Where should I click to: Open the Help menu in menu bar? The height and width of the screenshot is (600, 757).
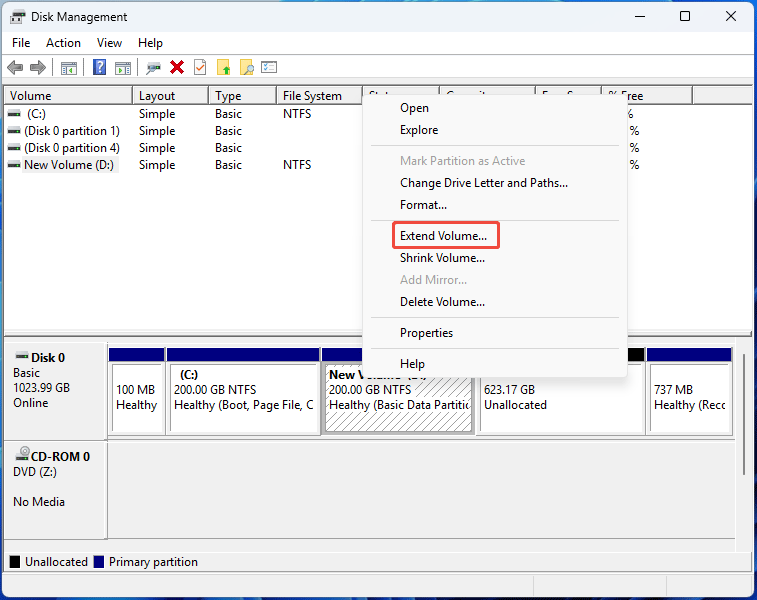pos(150,43)
